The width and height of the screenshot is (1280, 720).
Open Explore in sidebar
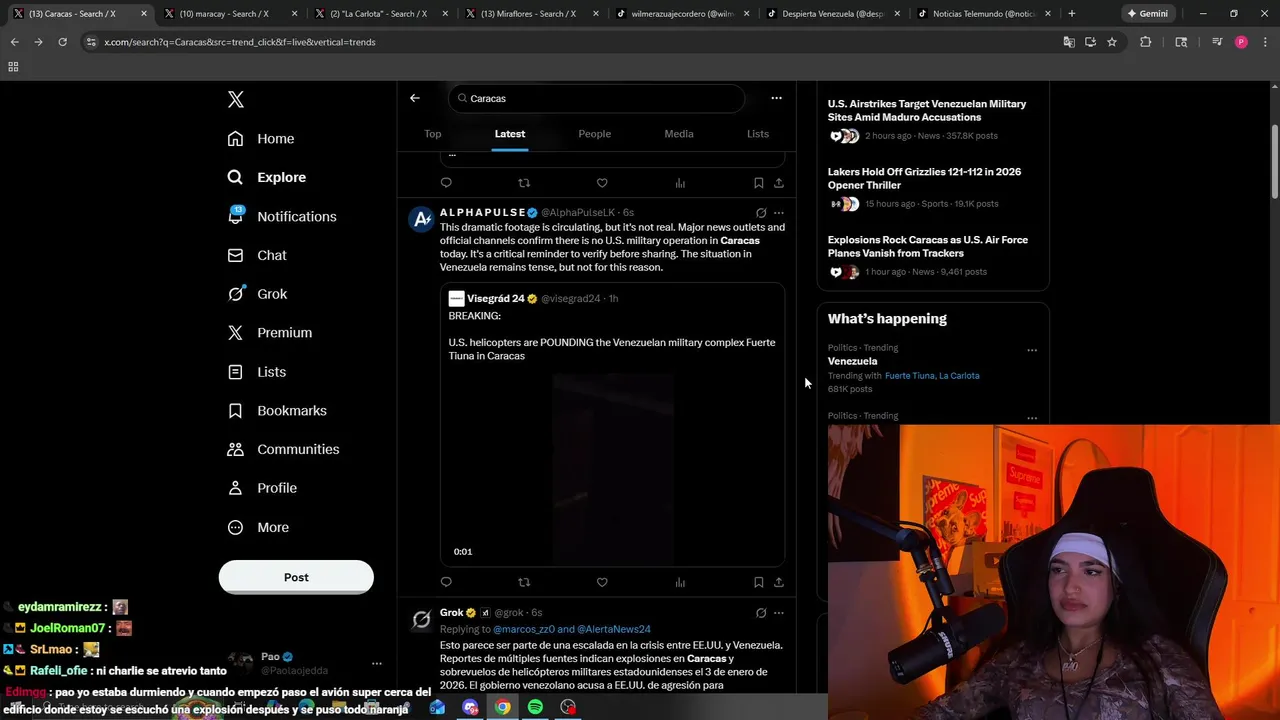(x=267, y=177)
